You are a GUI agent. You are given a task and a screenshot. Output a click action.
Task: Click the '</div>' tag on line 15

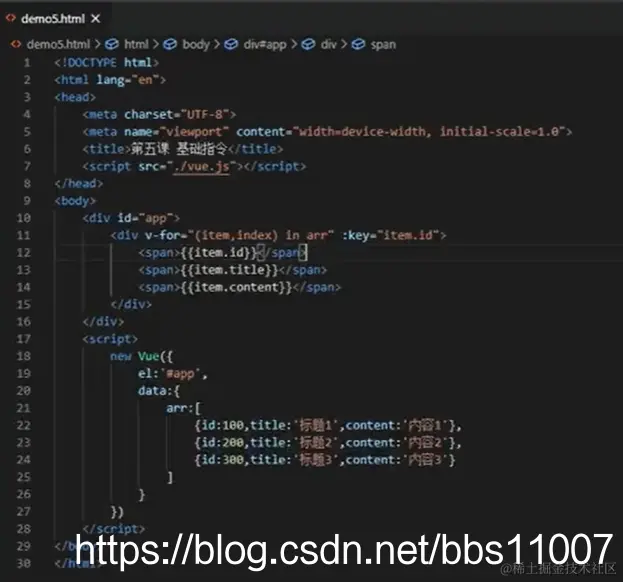click(131, 304)
